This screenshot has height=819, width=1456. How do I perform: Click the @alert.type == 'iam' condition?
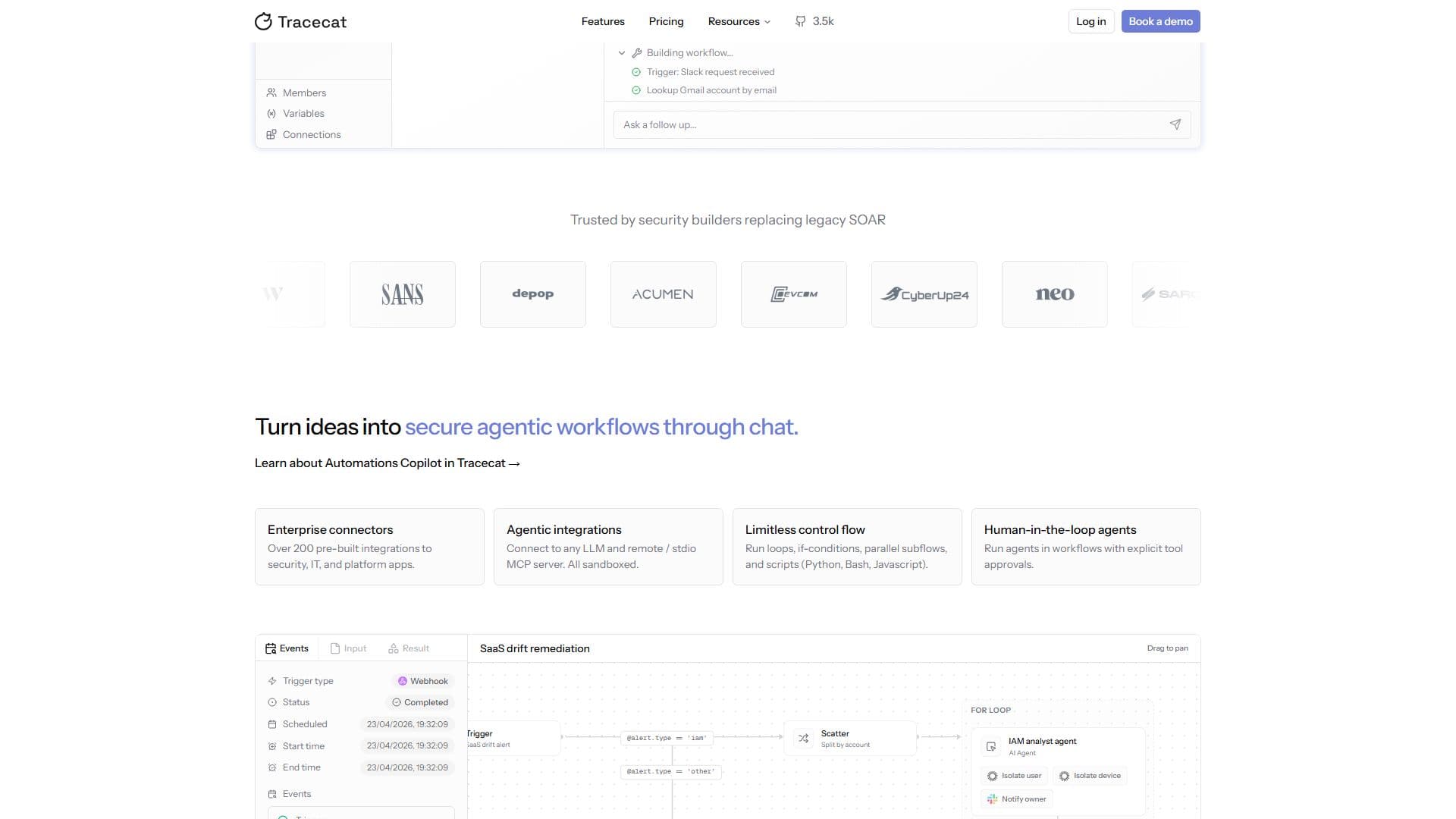pos(667,738)
